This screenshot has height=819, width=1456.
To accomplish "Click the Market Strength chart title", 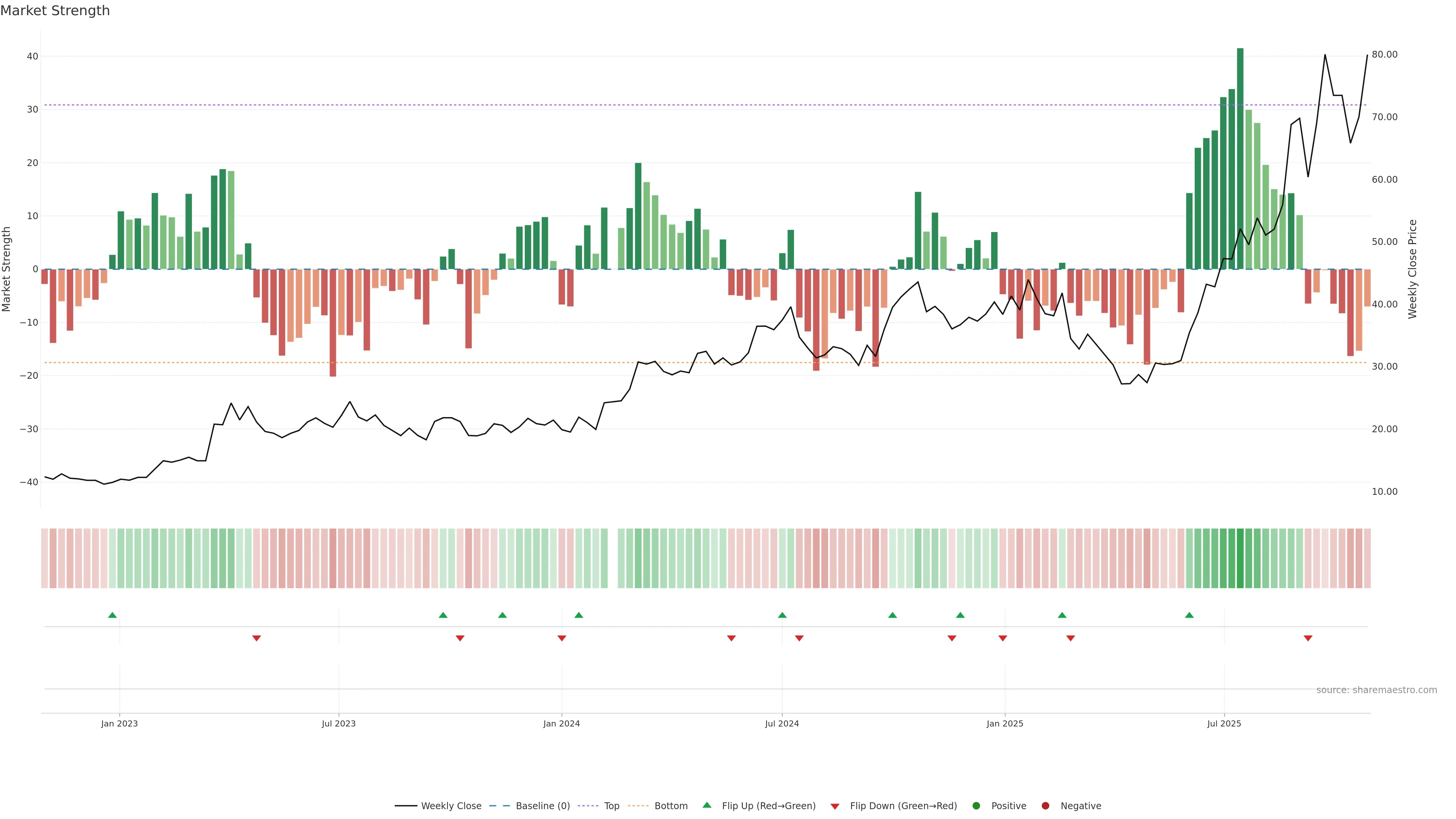I will pyautogui.click(x=55, y=11).
